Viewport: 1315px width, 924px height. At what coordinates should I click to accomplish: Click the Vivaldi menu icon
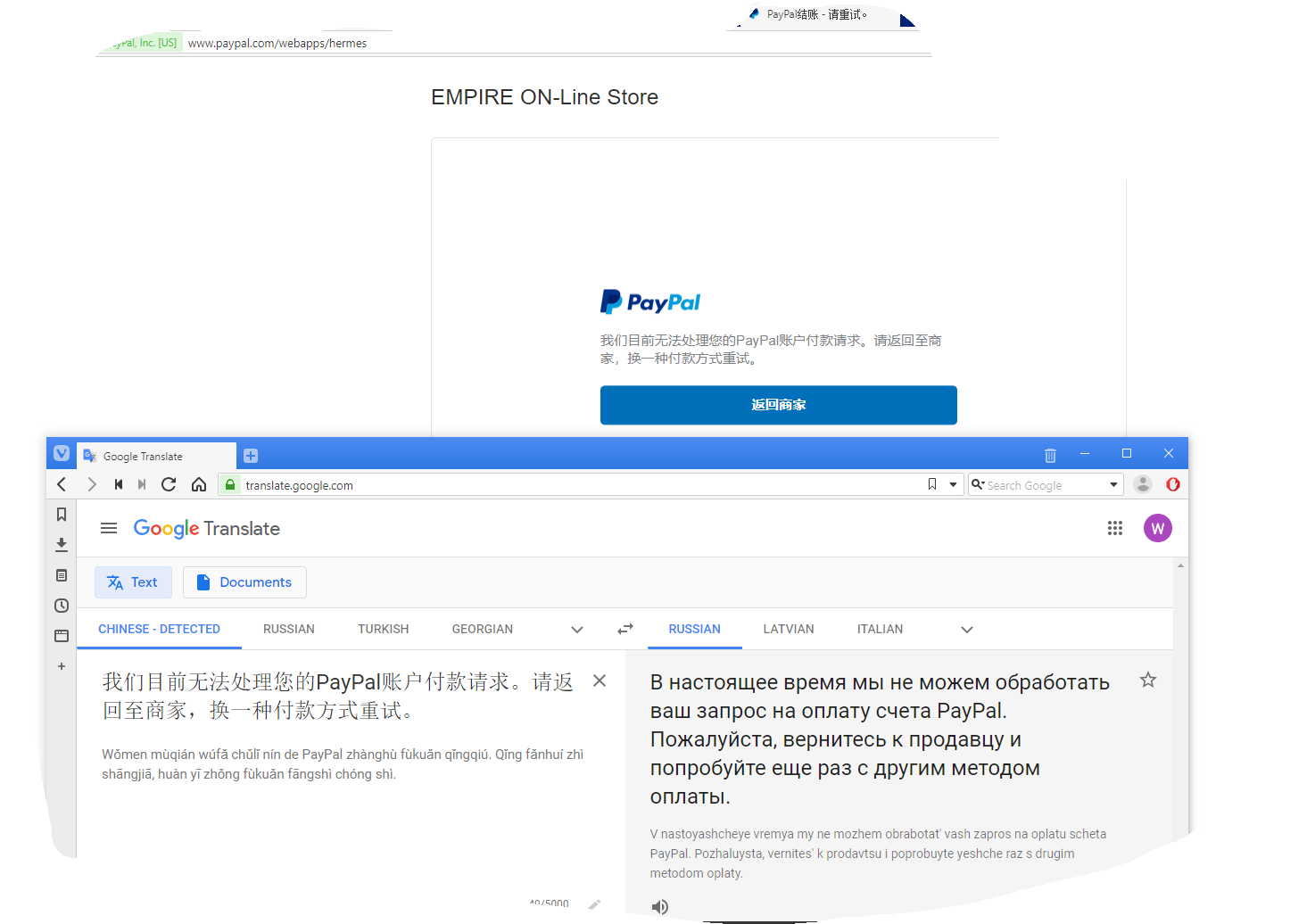(62, 453)
